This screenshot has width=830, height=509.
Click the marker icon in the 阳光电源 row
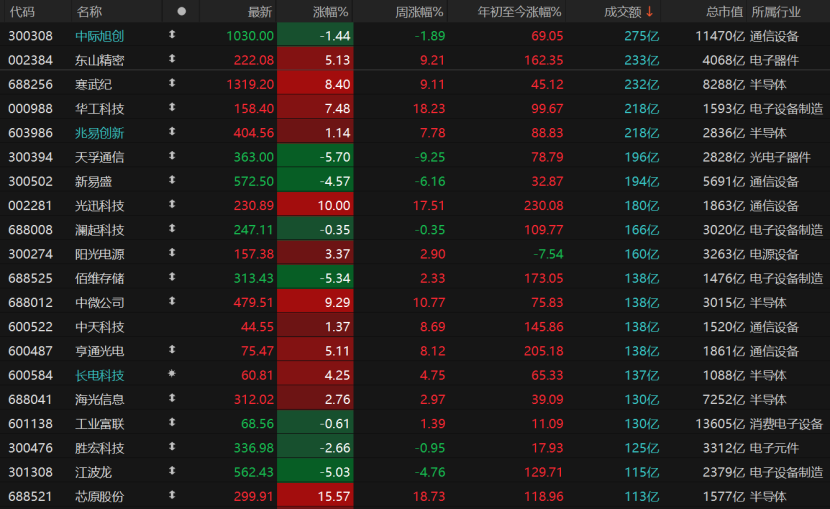point(172,253)
